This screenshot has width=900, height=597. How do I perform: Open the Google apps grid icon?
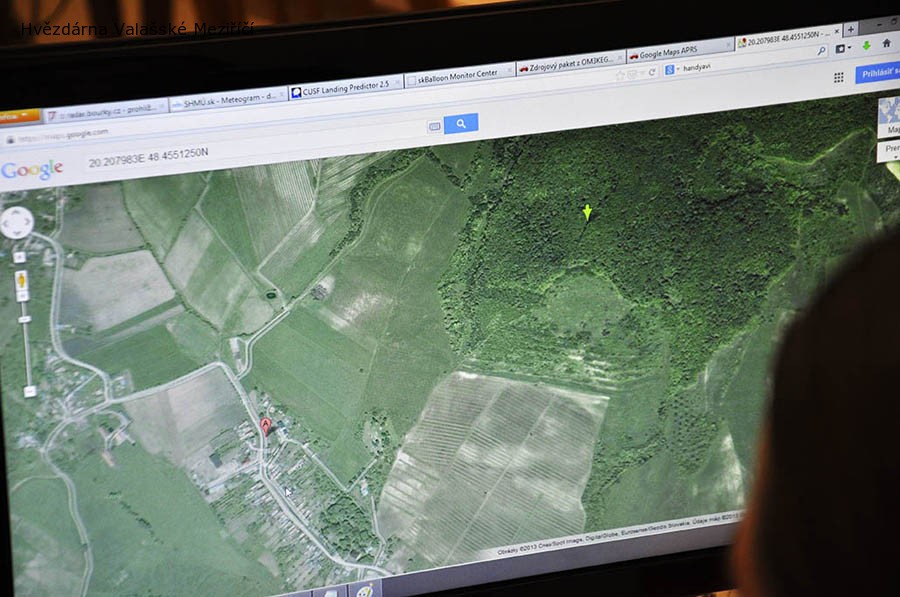[839, 78]
